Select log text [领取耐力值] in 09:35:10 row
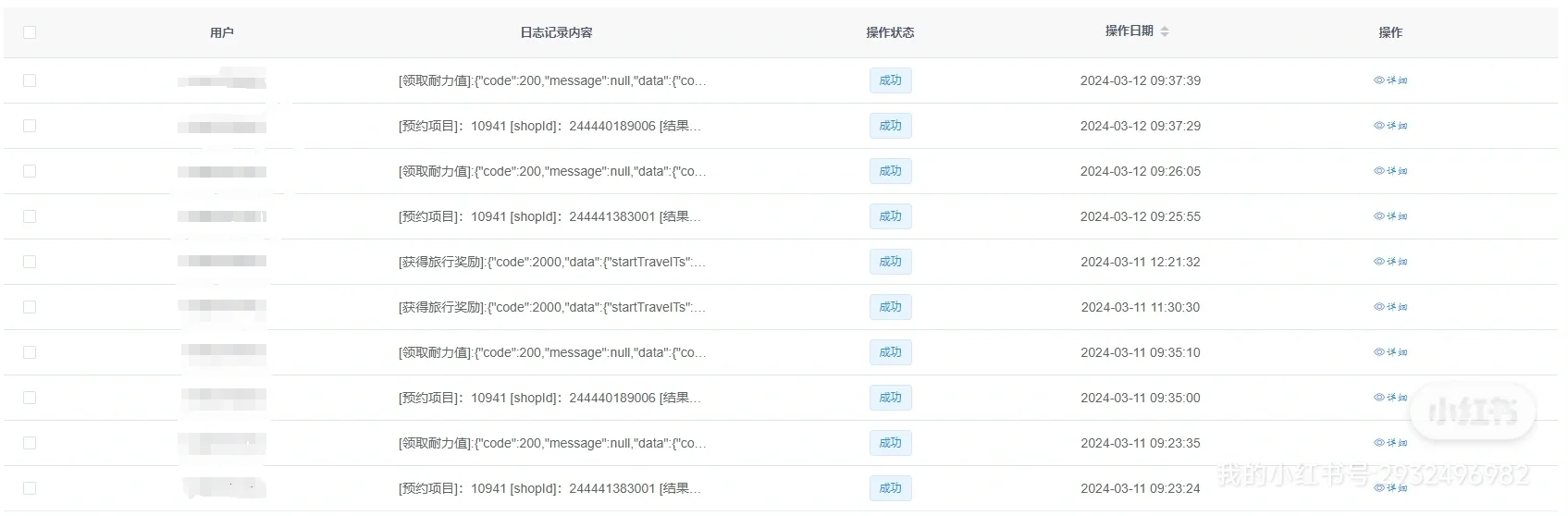The height and width of the screenshot is (516, 1568). [x=435, y=352]
